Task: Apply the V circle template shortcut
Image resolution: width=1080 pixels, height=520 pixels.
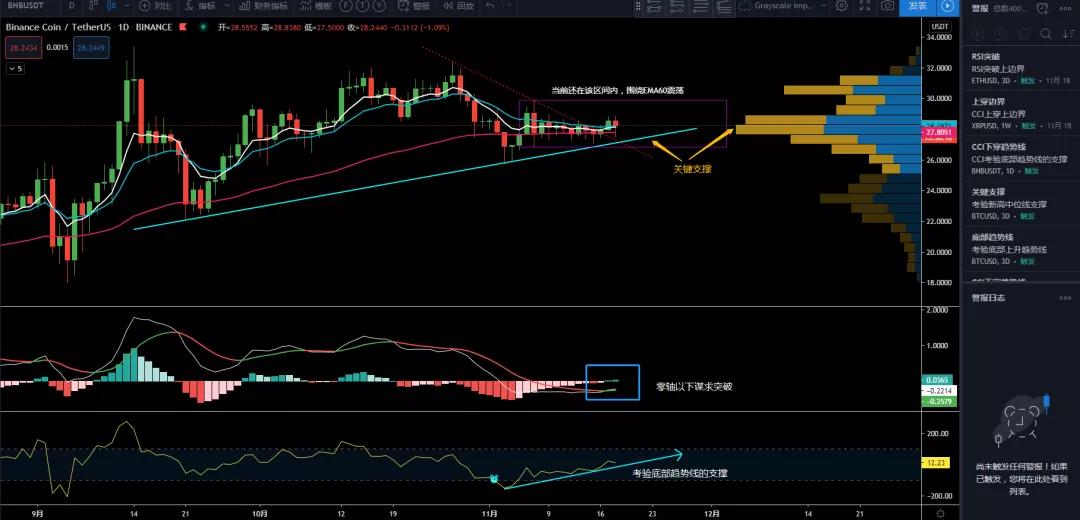Action: [380, 6]
